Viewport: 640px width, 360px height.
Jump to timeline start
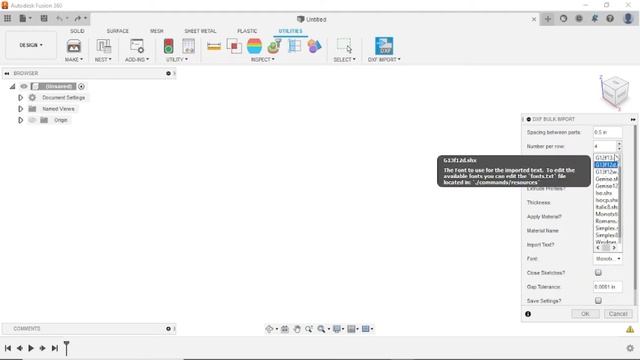(x=8, y=348)
